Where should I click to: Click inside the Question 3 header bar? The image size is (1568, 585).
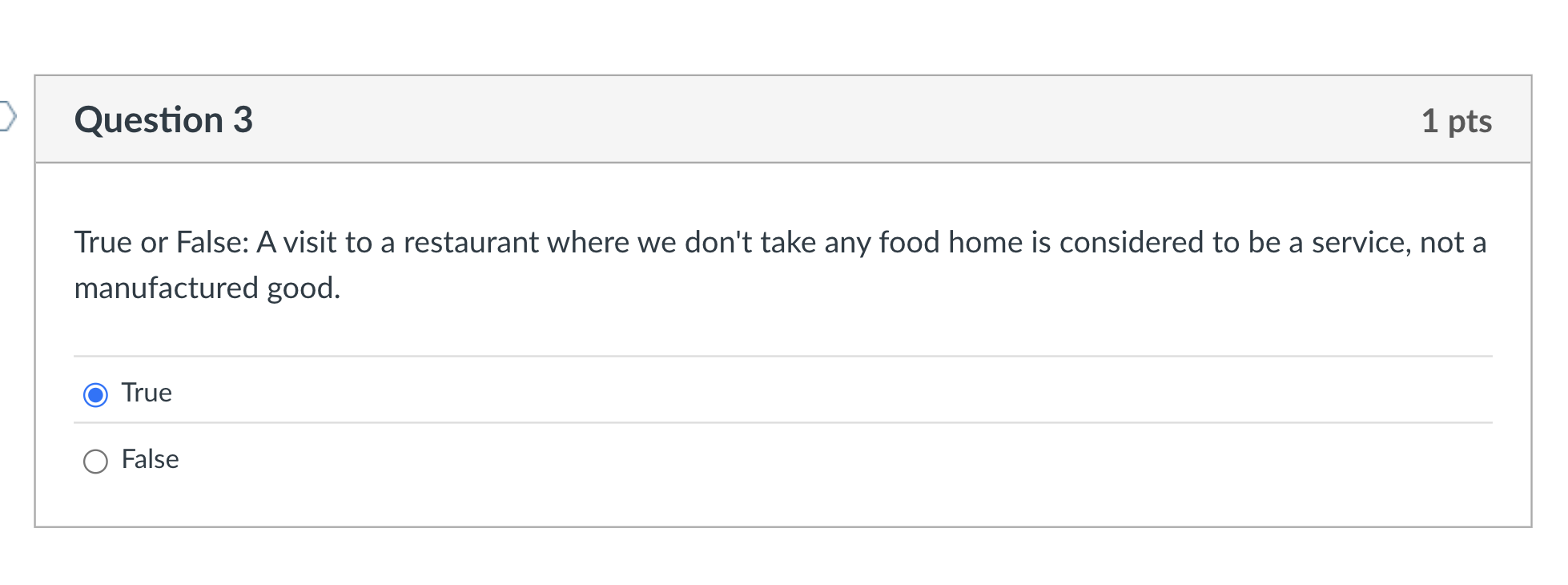pos(721,120)
